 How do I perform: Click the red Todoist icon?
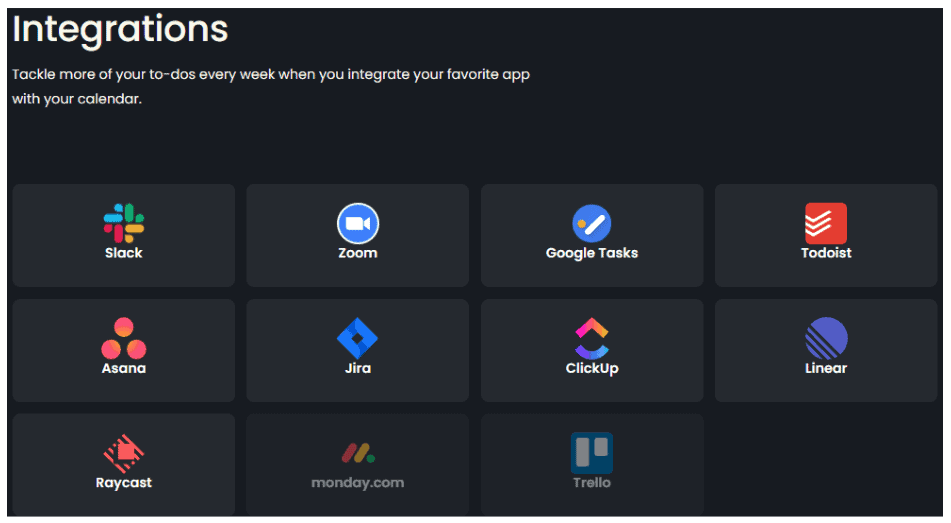click(826, 223)
